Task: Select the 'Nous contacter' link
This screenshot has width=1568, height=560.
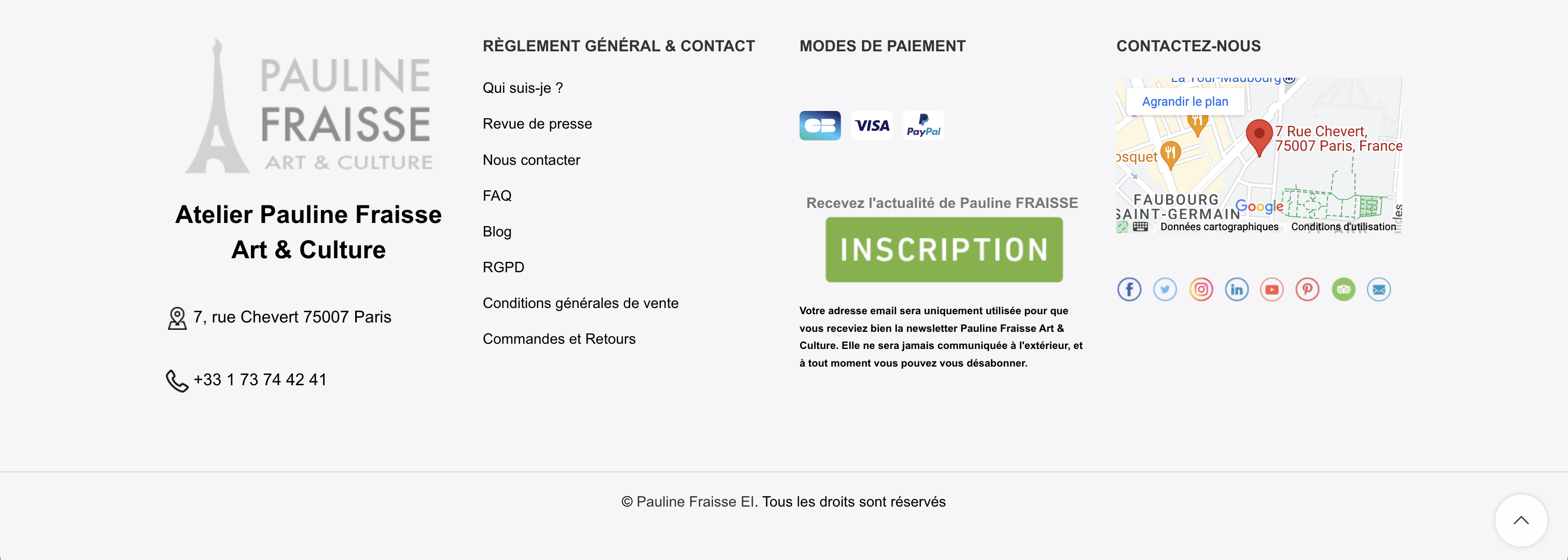Action: pyautogui.click(x=531, y=160)
